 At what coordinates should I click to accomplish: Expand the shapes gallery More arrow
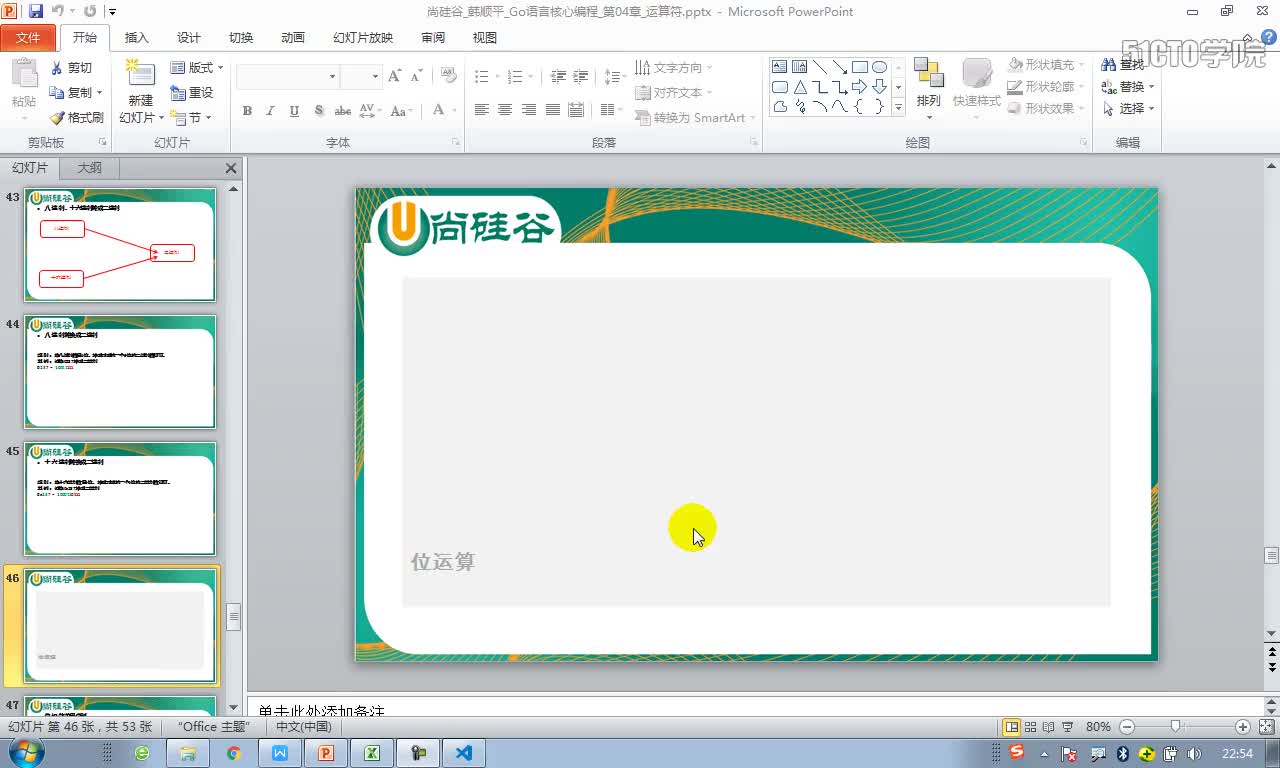point(898,107)
